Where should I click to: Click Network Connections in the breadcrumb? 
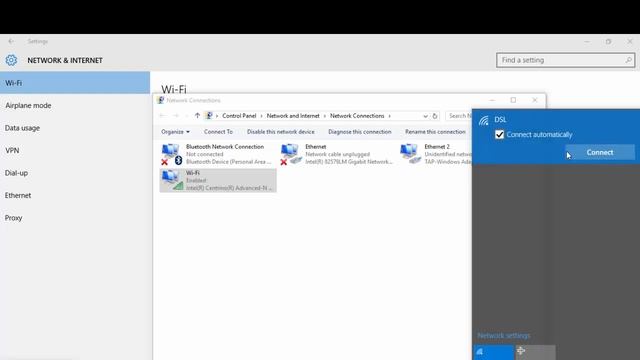coord(357,116)
